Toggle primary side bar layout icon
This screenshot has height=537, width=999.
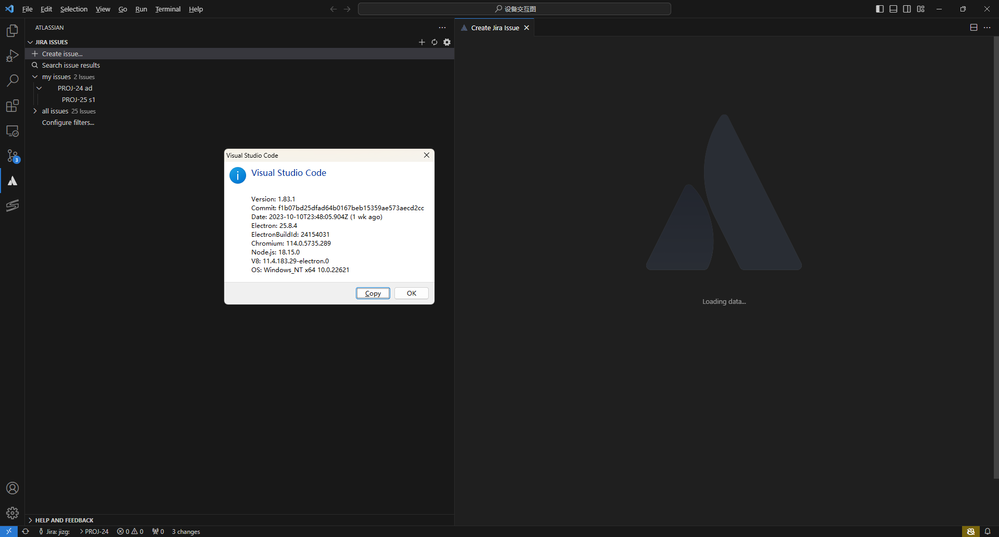coord(879,9)
